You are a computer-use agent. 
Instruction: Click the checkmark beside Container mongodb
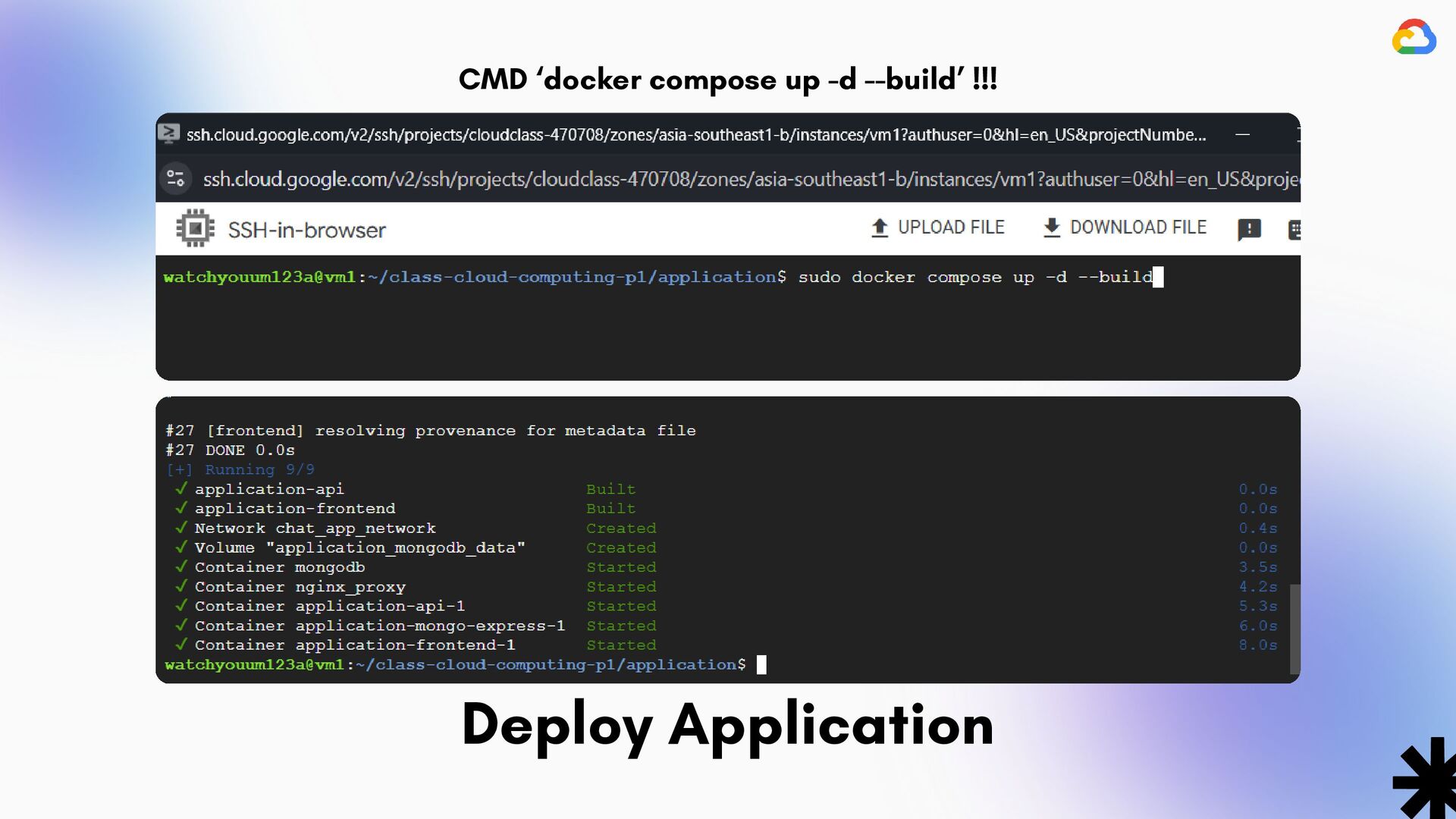click(x=180, y=566)
